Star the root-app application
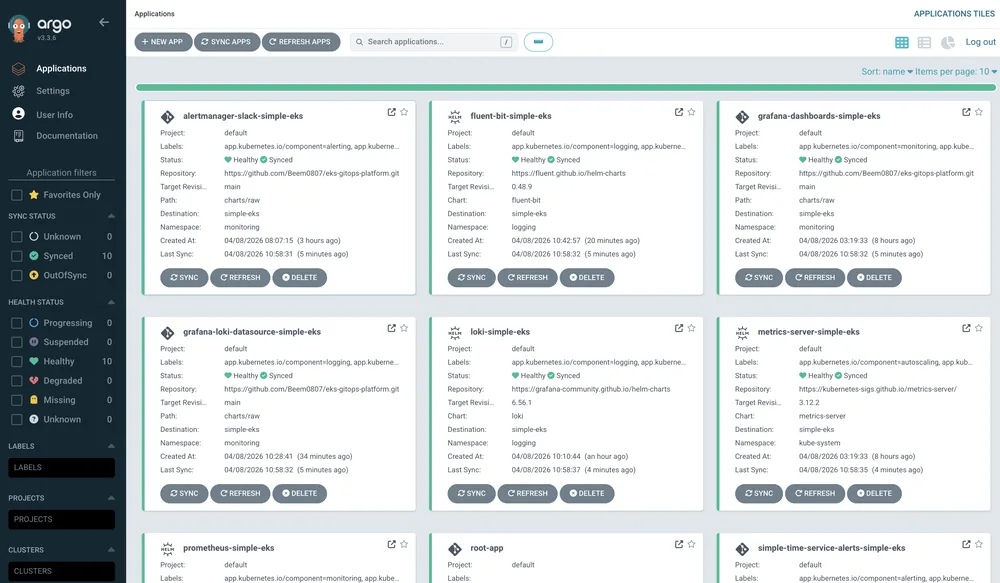 pos(691,544)
